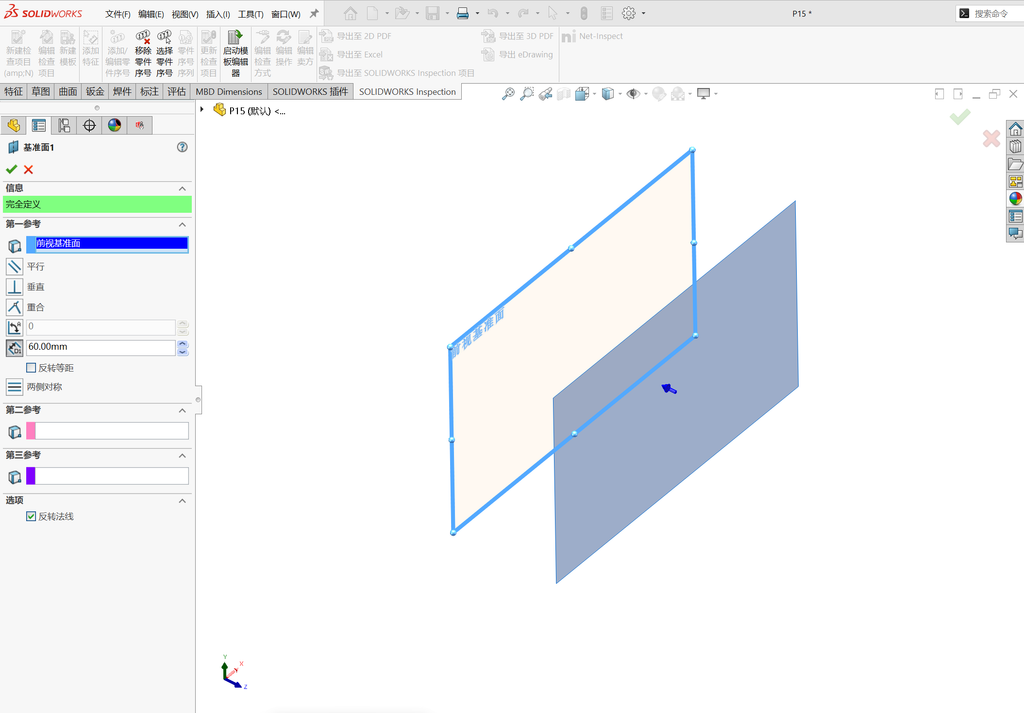Open the ConfigurationManager tab icon
The image size is (1024, 713).
click(x=64, y=125)
